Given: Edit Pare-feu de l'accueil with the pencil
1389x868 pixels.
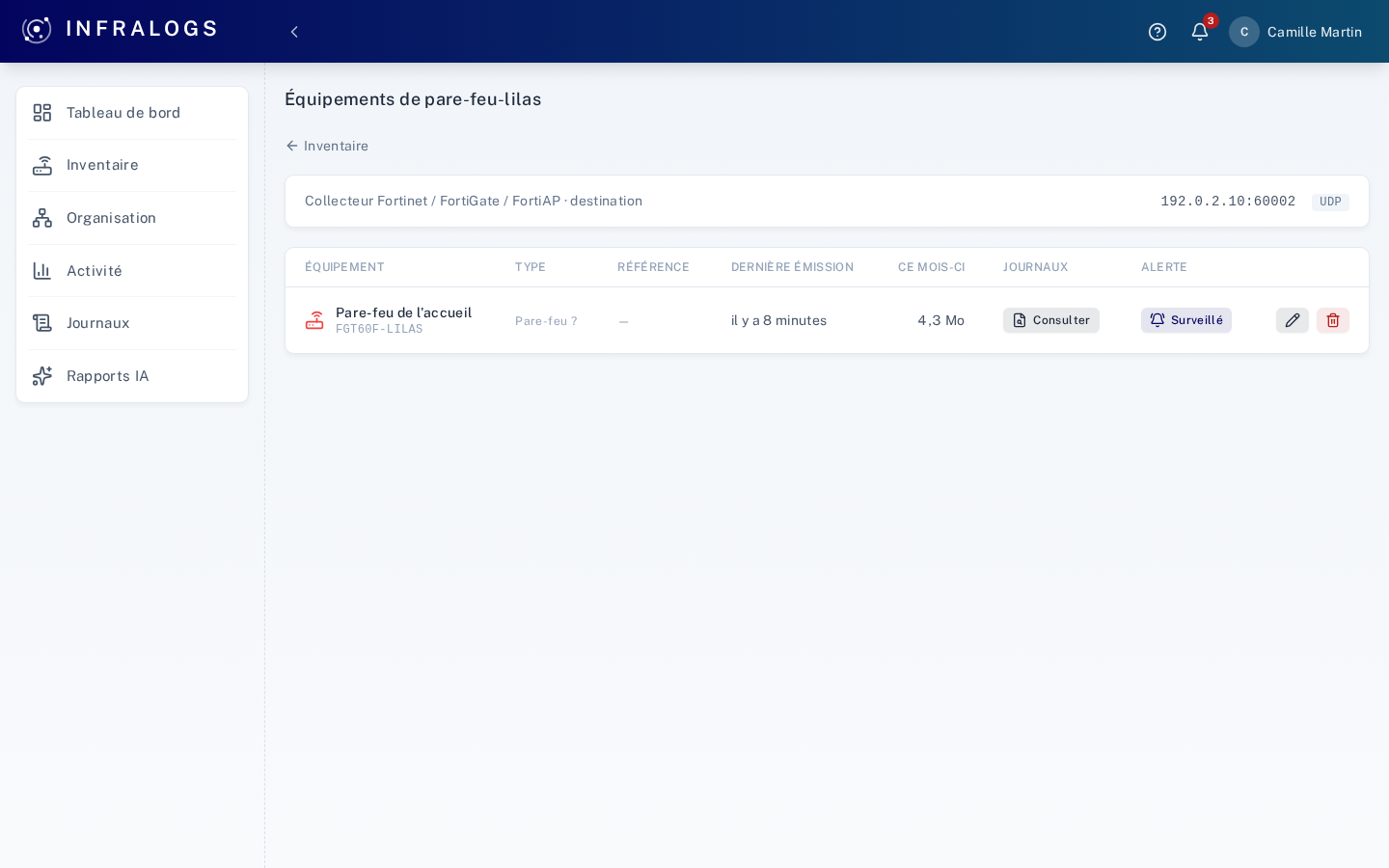Looking at the screenshot, I should (1293, 320).
